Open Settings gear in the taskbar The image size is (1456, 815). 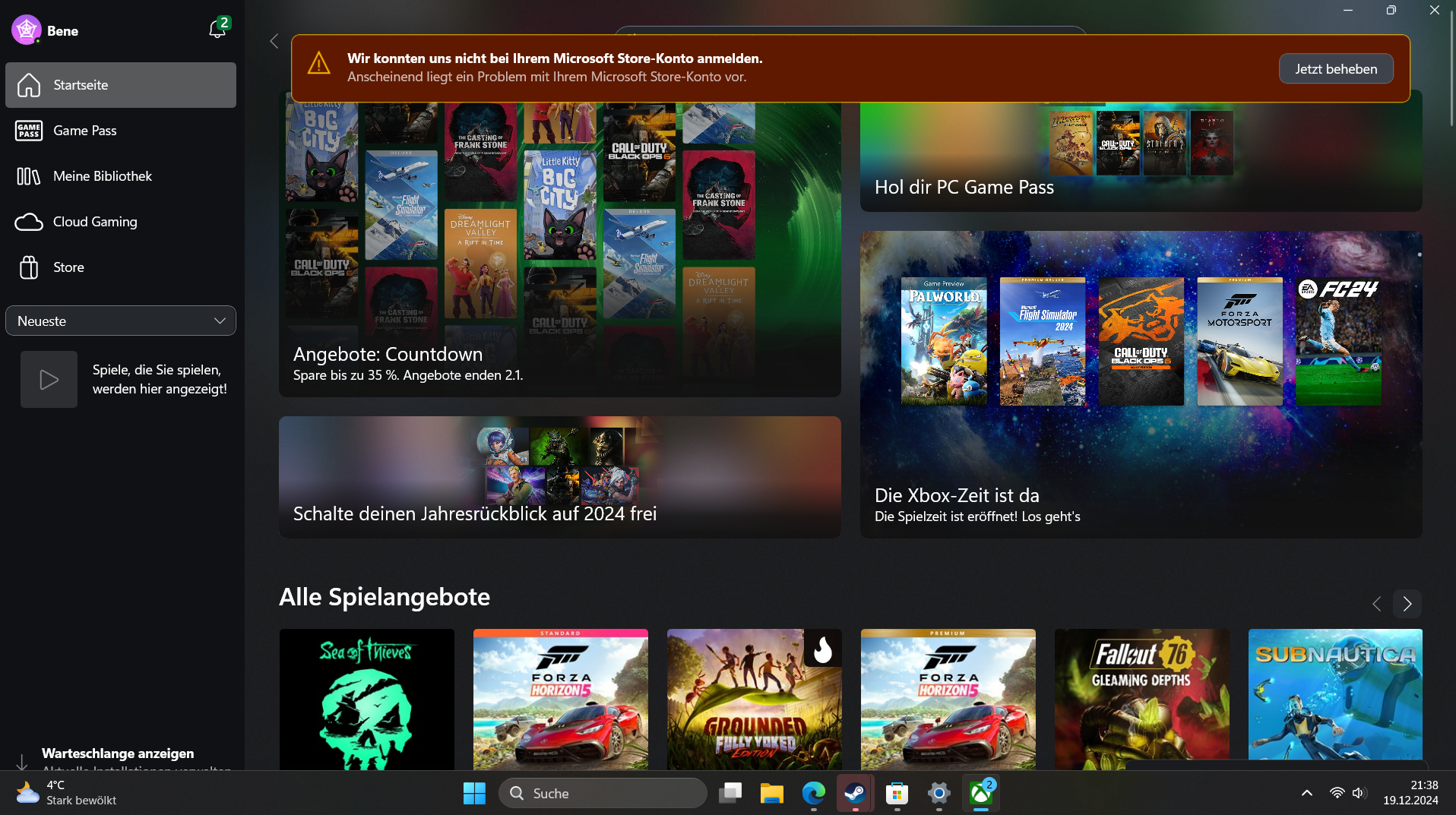pyautogui.click(x=939, y=793)
